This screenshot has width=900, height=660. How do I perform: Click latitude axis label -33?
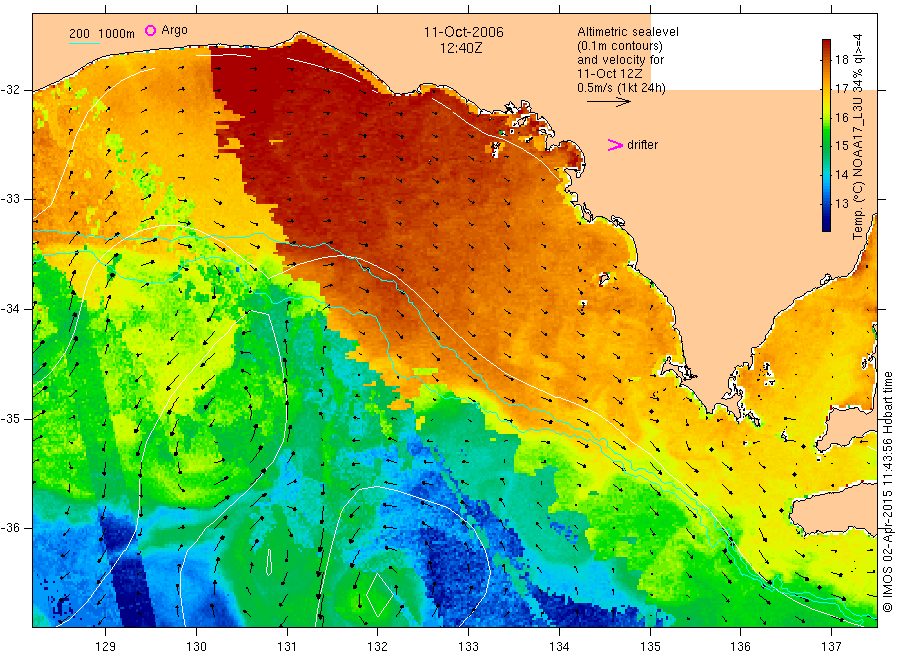[10, 199]
